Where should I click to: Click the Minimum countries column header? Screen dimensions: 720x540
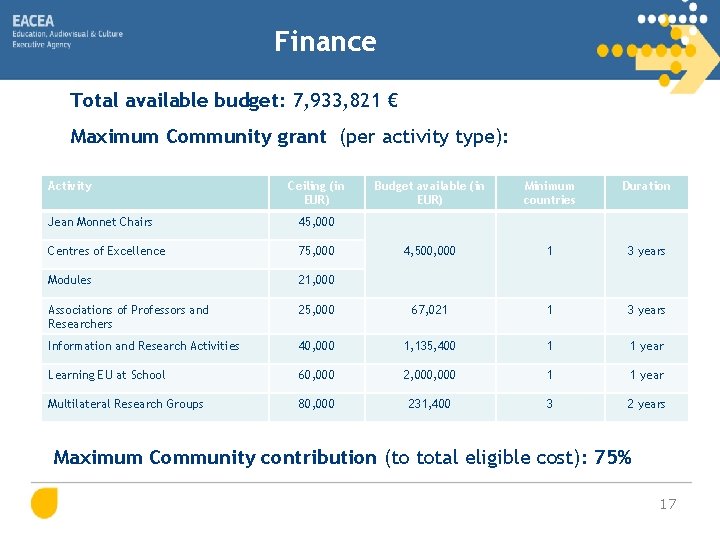549,192
